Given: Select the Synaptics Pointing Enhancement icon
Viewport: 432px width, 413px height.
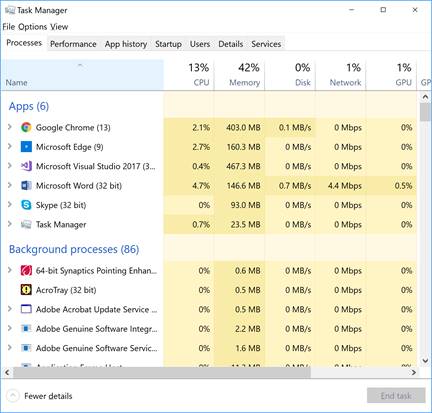Looking at the screenshot, I should 26,270.
